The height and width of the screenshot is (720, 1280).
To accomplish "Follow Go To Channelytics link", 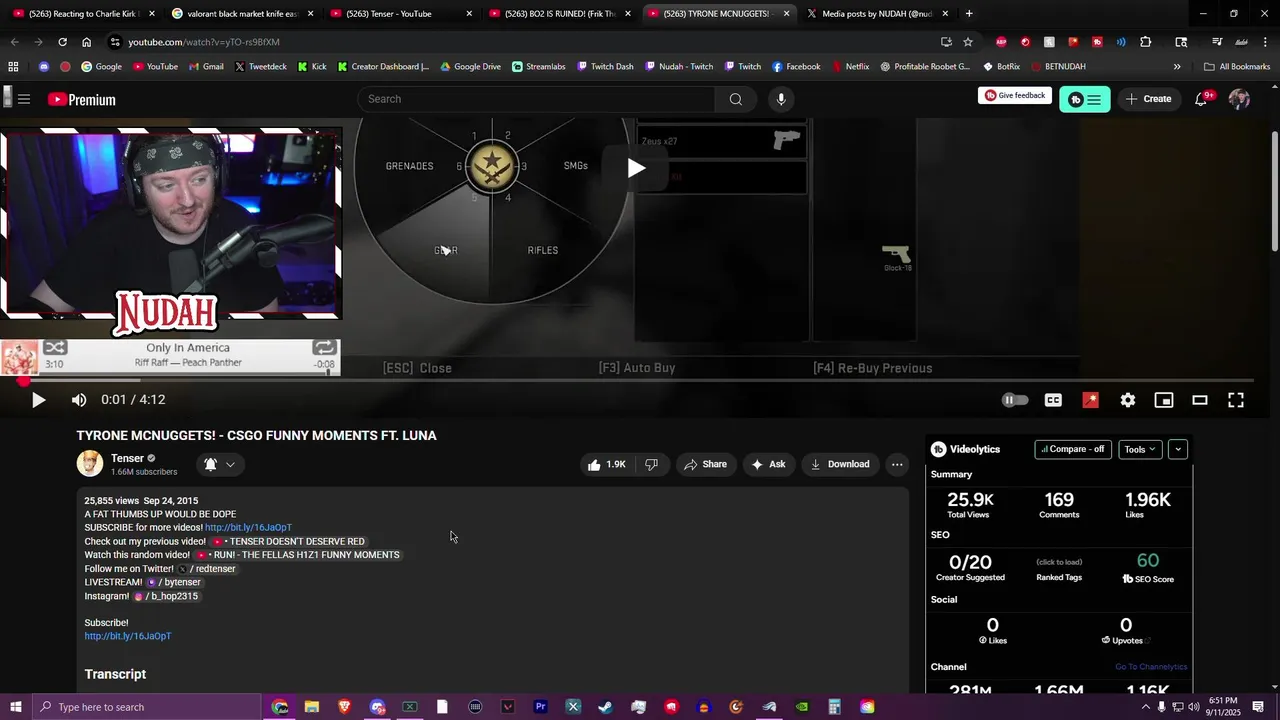I will (1151, 667).
